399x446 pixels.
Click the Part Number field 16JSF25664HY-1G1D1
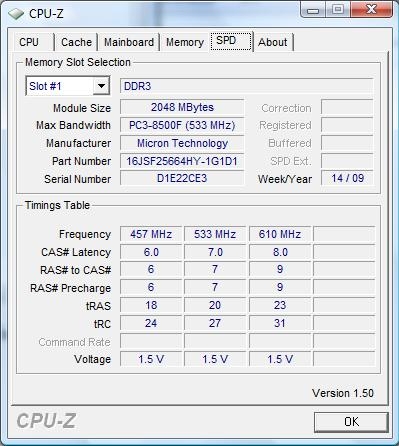click(x=182, y=161)
